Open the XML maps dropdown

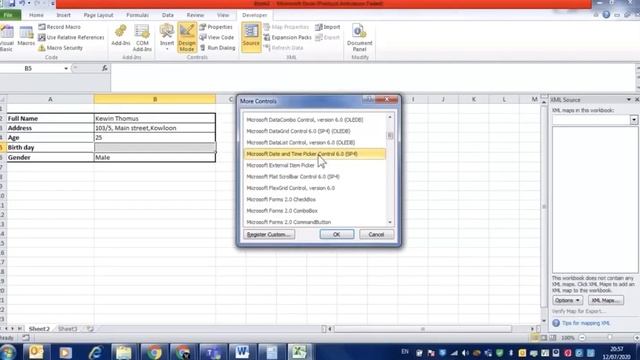click(x=633, y=120)
